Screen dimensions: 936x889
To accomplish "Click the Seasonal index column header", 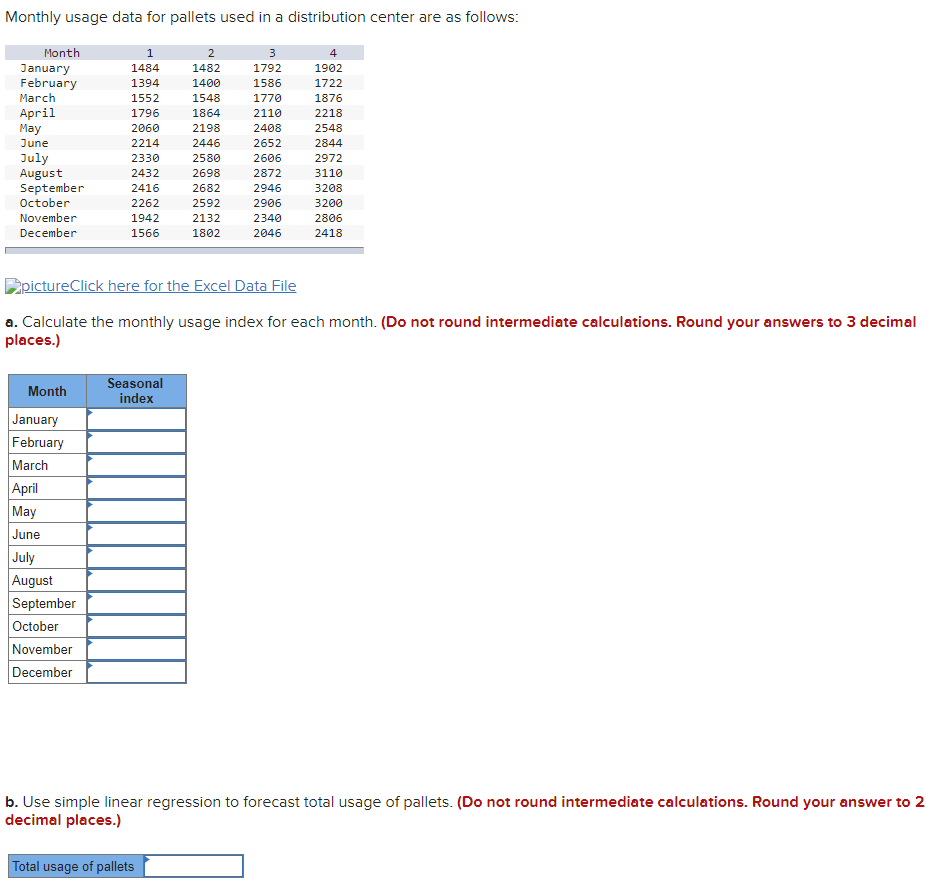I will tap(136, 390).
